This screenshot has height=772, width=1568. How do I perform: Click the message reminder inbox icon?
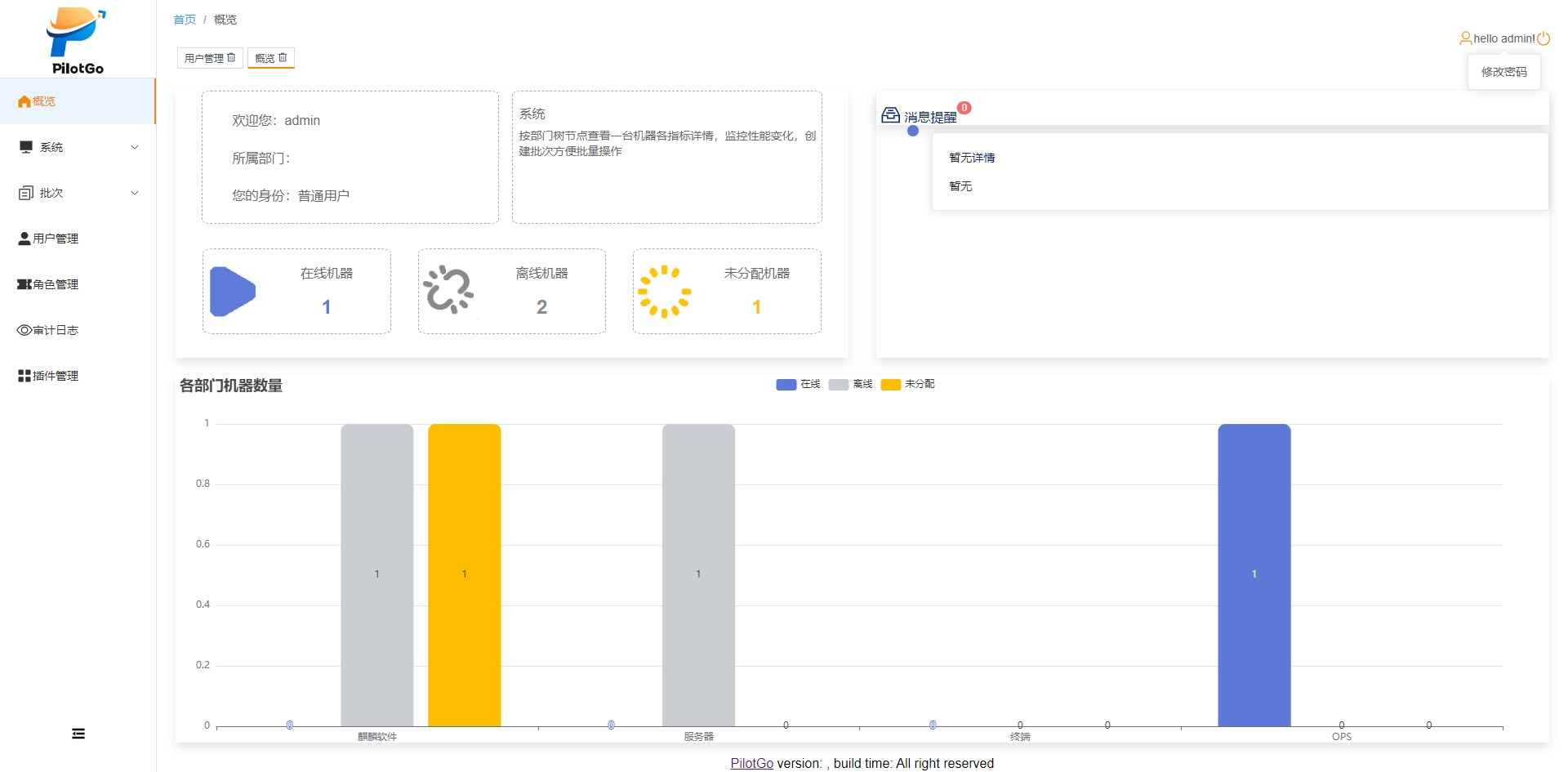(x=890, y=115)
